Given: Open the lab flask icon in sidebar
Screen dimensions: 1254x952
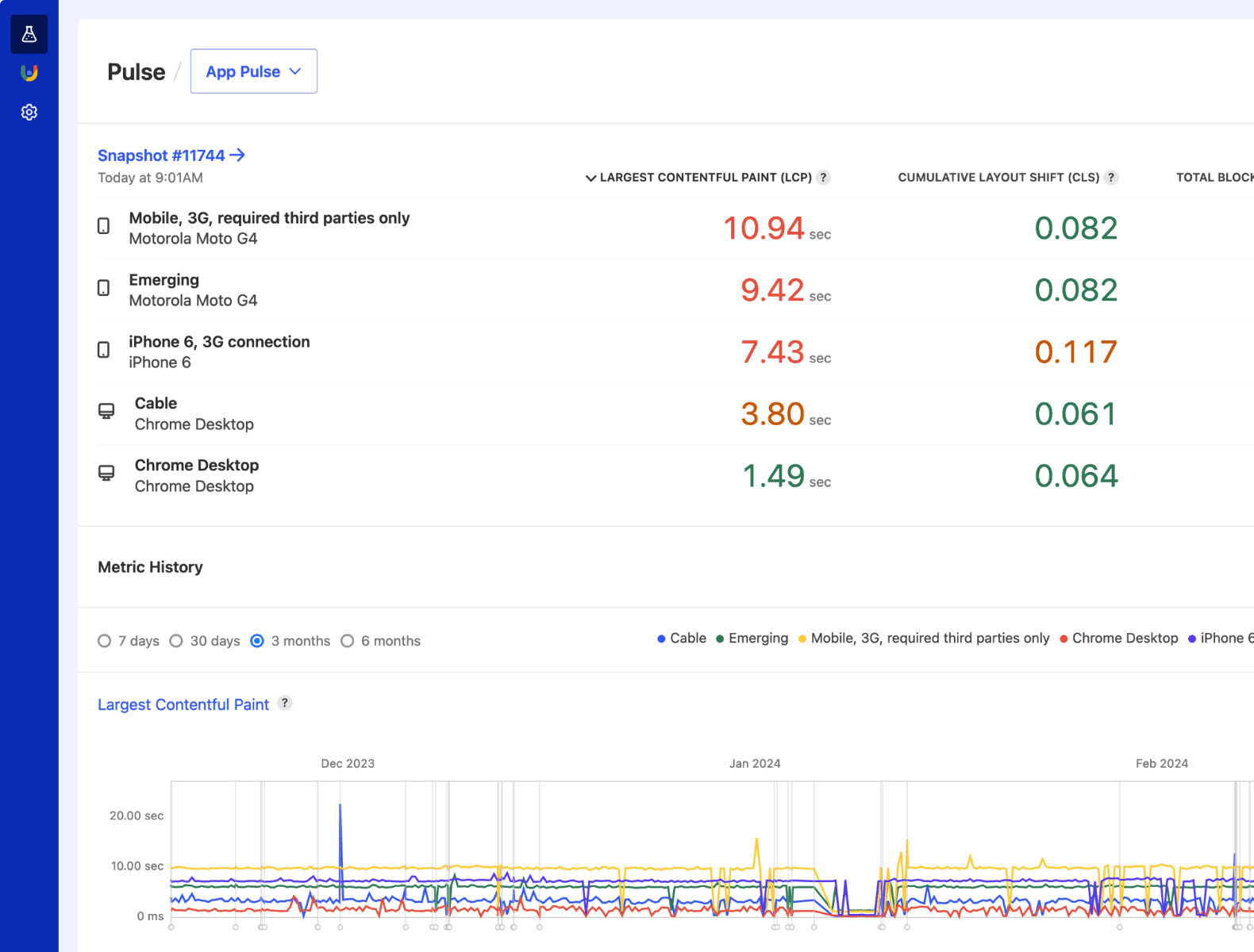Looking at the screenshot, I should click(29, 34).
